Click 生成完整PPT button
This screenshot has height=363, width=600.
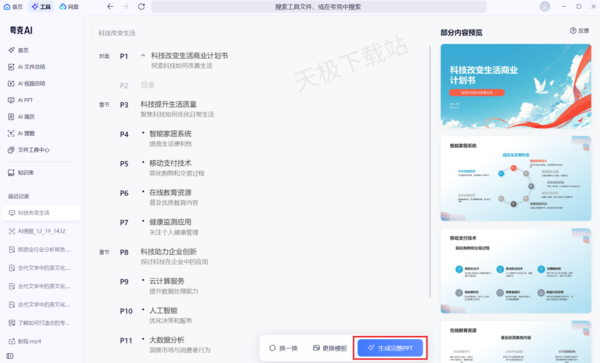[390, 348]
